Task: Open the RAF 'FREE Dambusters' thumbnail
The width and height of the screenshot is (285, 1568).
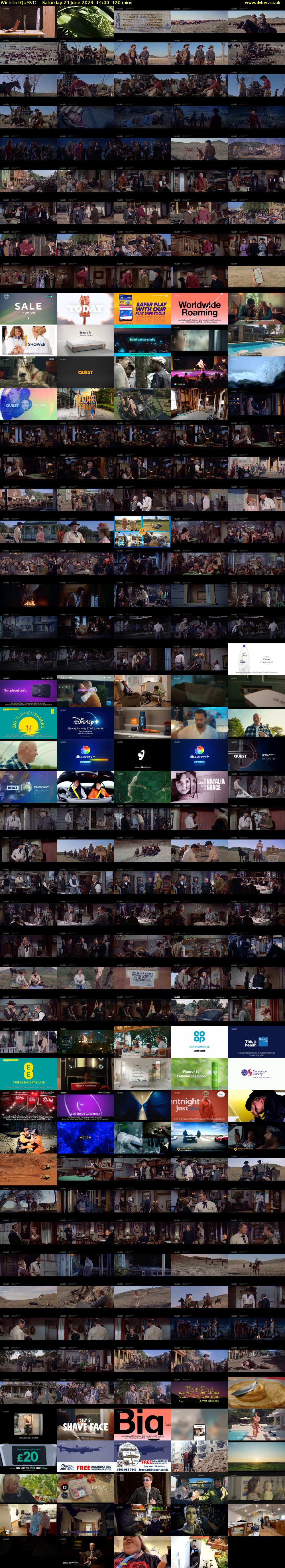Action: [85, 1457]
